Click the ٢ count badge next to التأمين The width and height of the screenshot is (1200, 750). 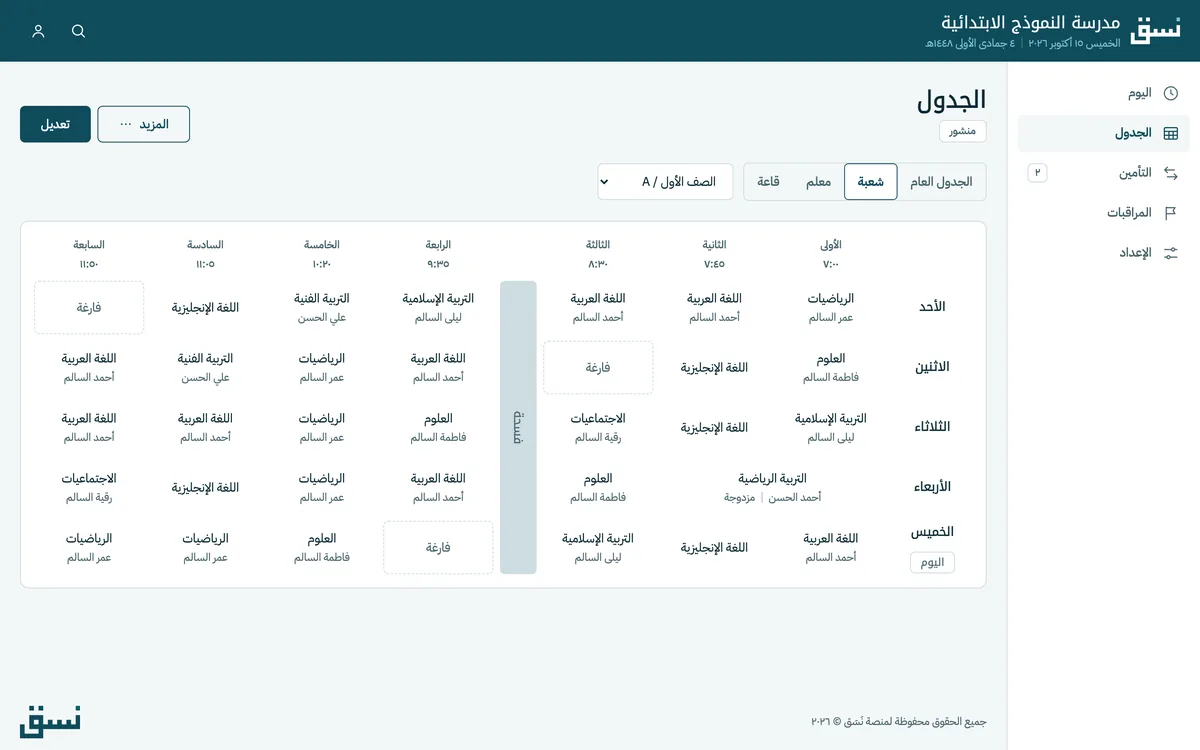pyautogui.click(x=1037, y=173)
